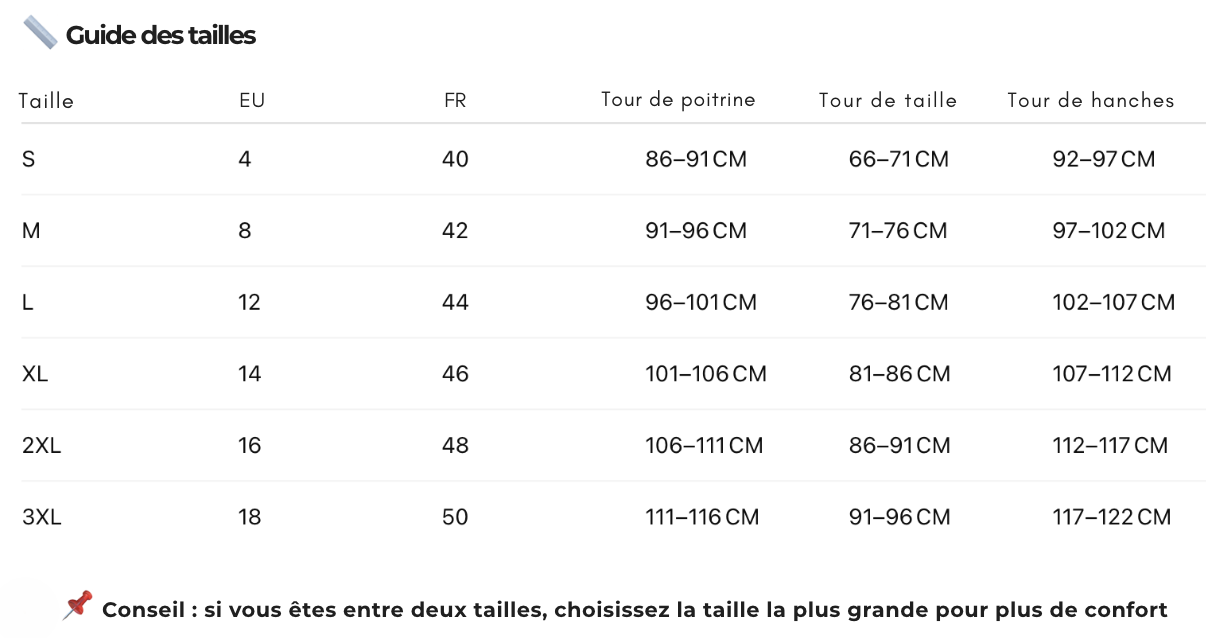The height and width of the screenshot is (638, 1206).
Task: Click the Tour de poitrine header
Action: click(x=678, y=100)
